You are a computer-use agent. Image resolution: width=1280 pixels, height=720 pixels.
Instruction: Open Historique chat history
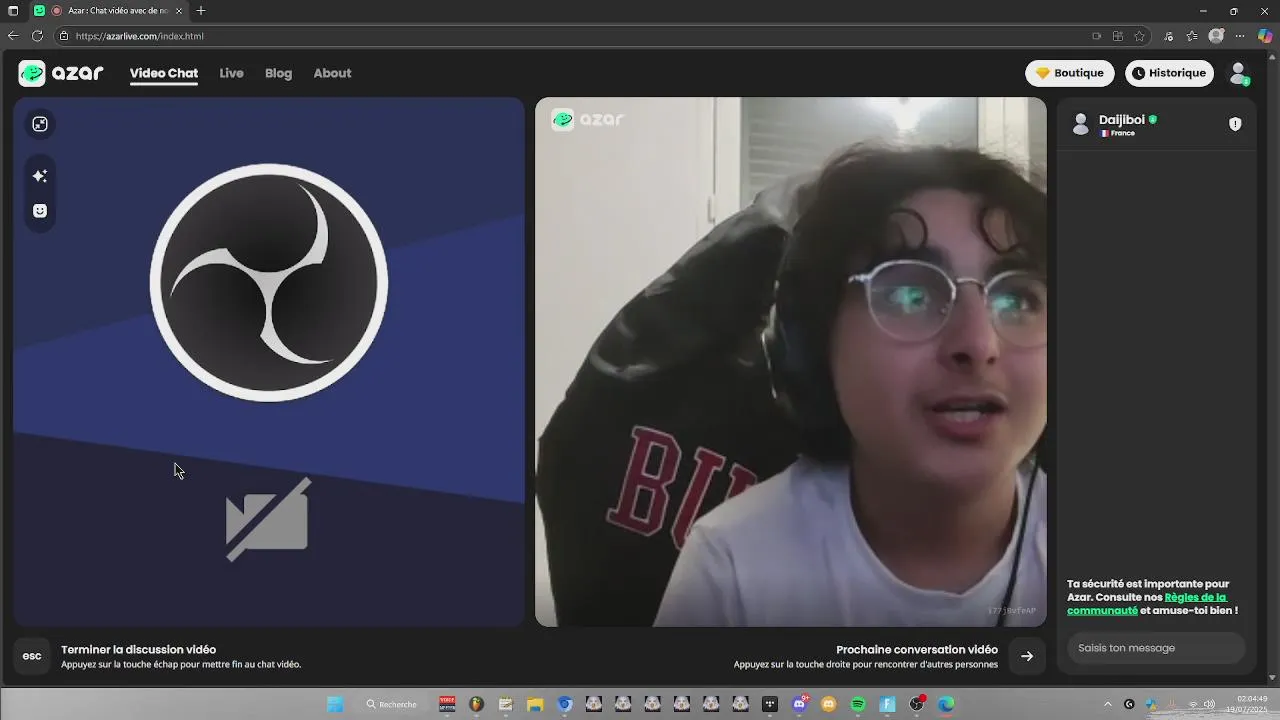pyautogui.click(x=1169, y=73)
